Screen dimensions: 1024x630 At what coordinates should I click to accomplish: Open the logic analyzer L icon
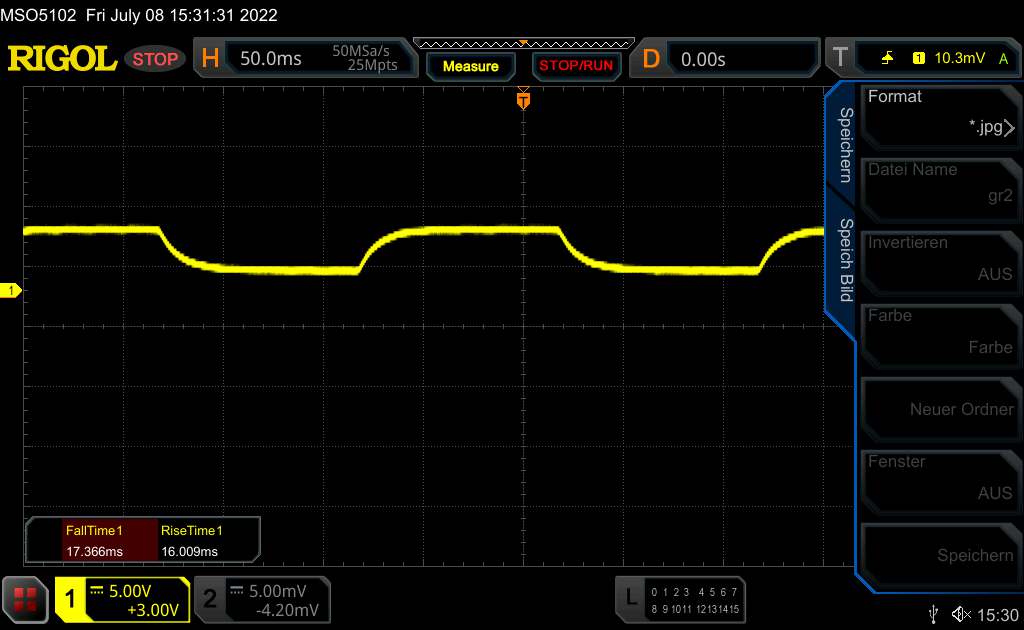point(631,599)
